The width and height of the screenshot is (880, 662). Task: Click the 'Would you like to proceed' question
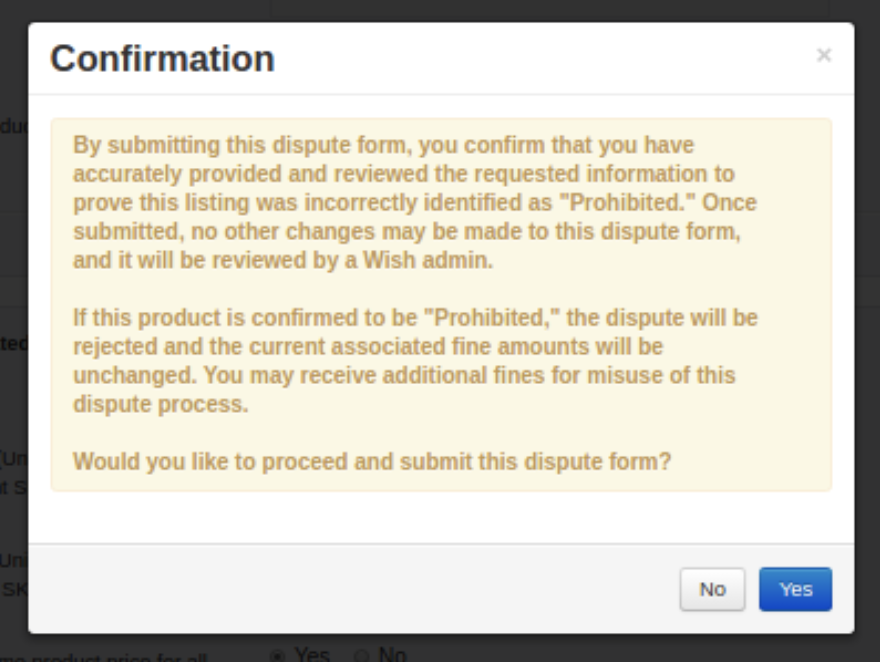371,462
